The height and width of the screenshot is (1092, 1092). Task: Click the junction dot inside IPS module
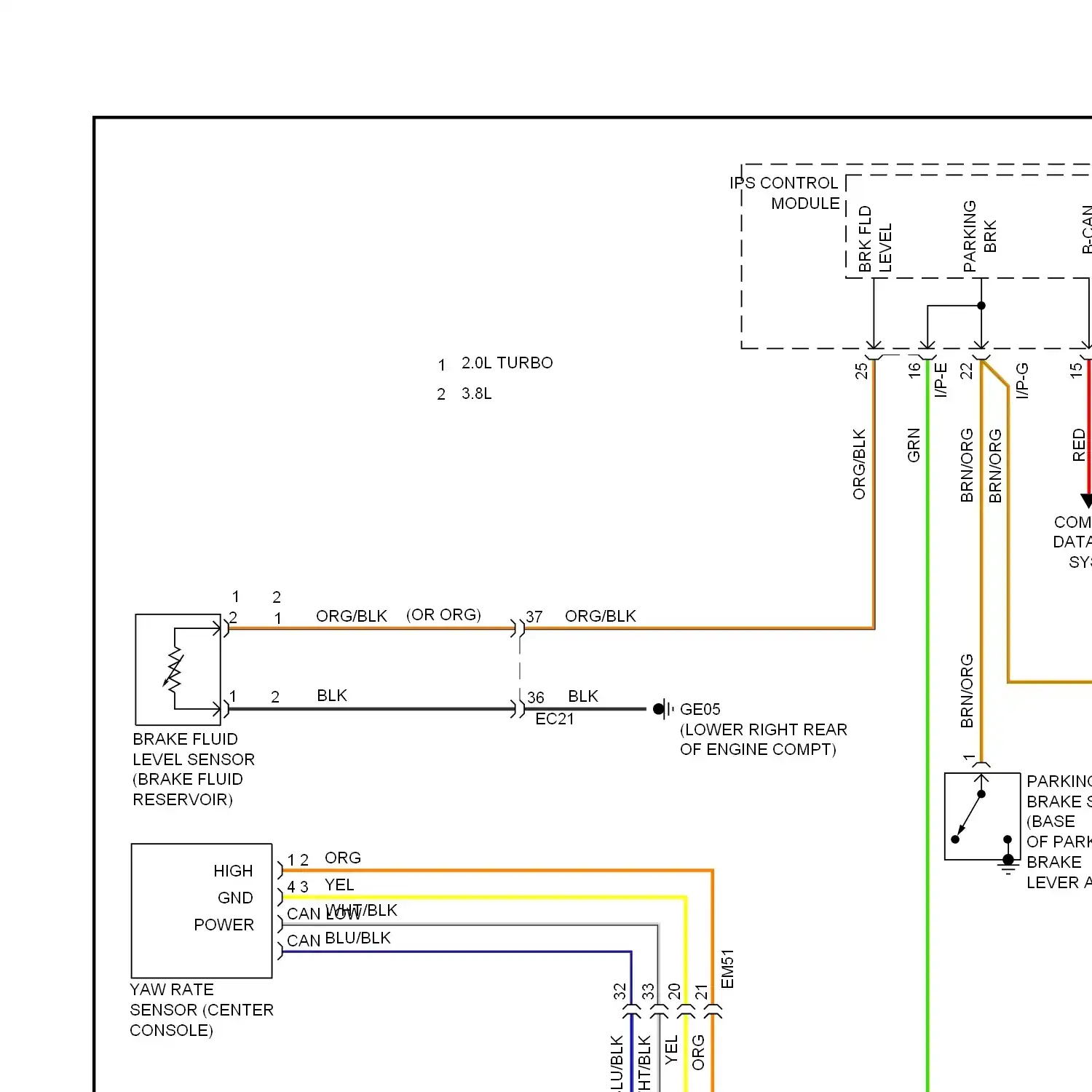click(x=981, y=306)
